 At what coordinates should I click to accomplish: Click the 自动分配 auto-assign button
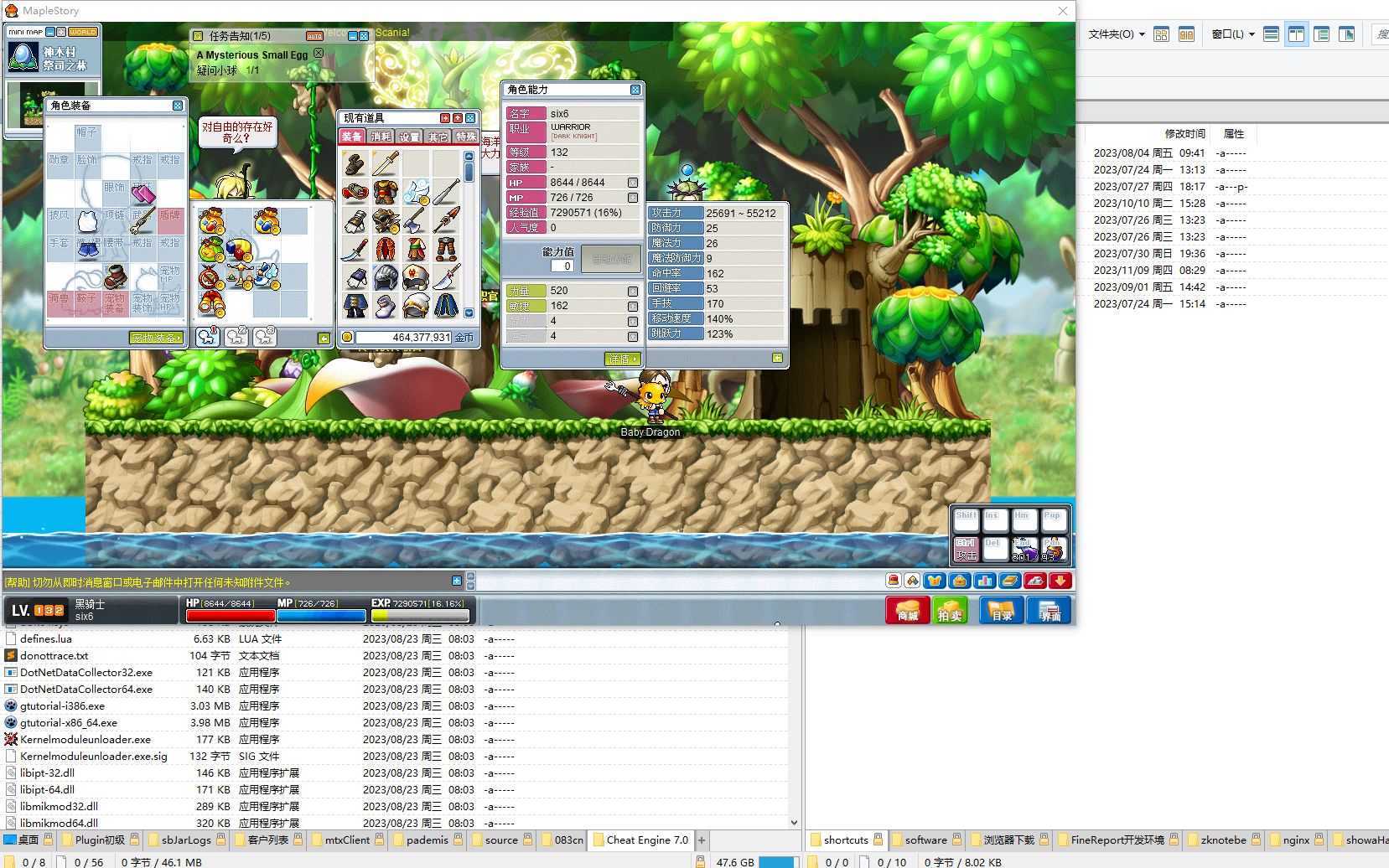click(x=611, y=260)
